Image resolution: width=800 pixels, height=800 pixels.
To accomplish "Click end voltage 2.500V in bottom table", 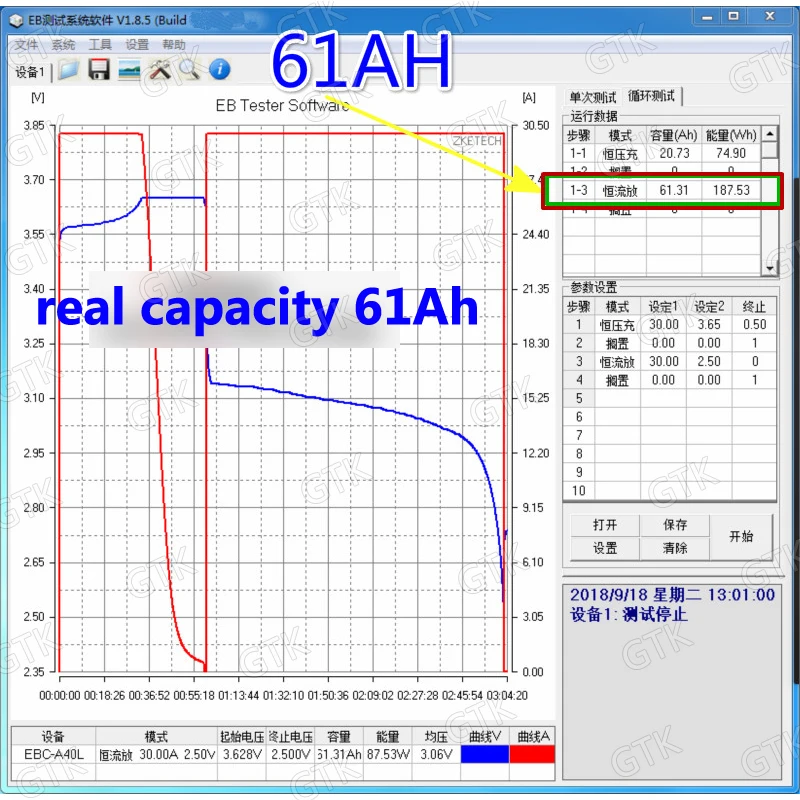I will [x=291, y=754].
